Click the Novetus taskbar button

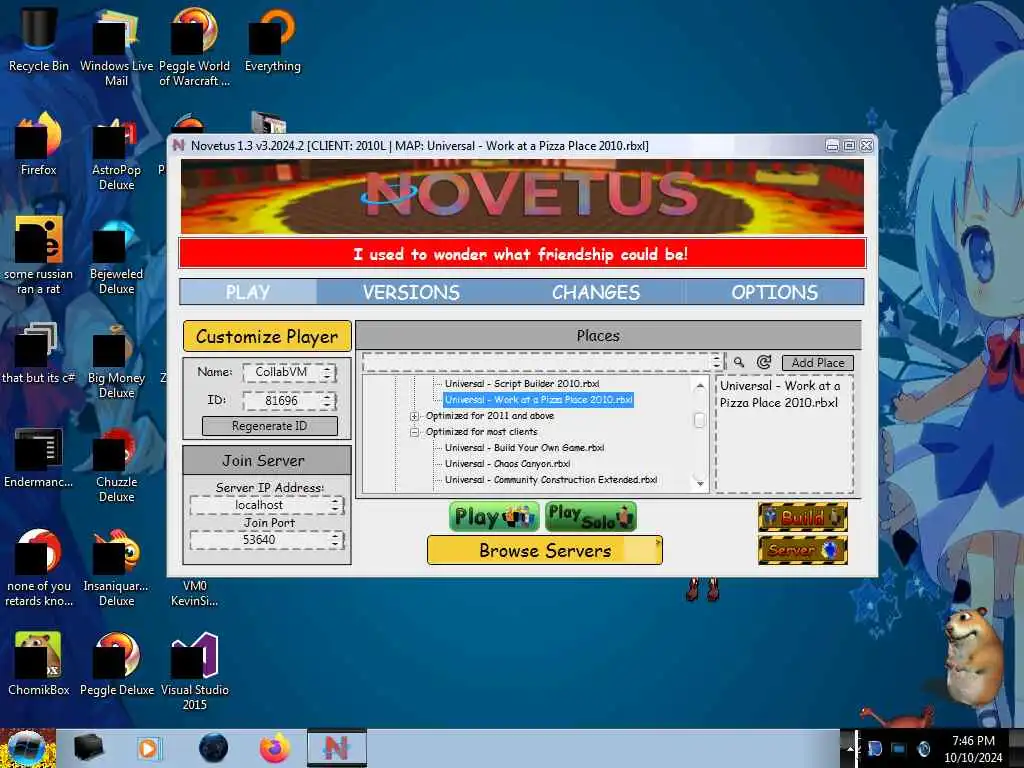pos(336,748)
